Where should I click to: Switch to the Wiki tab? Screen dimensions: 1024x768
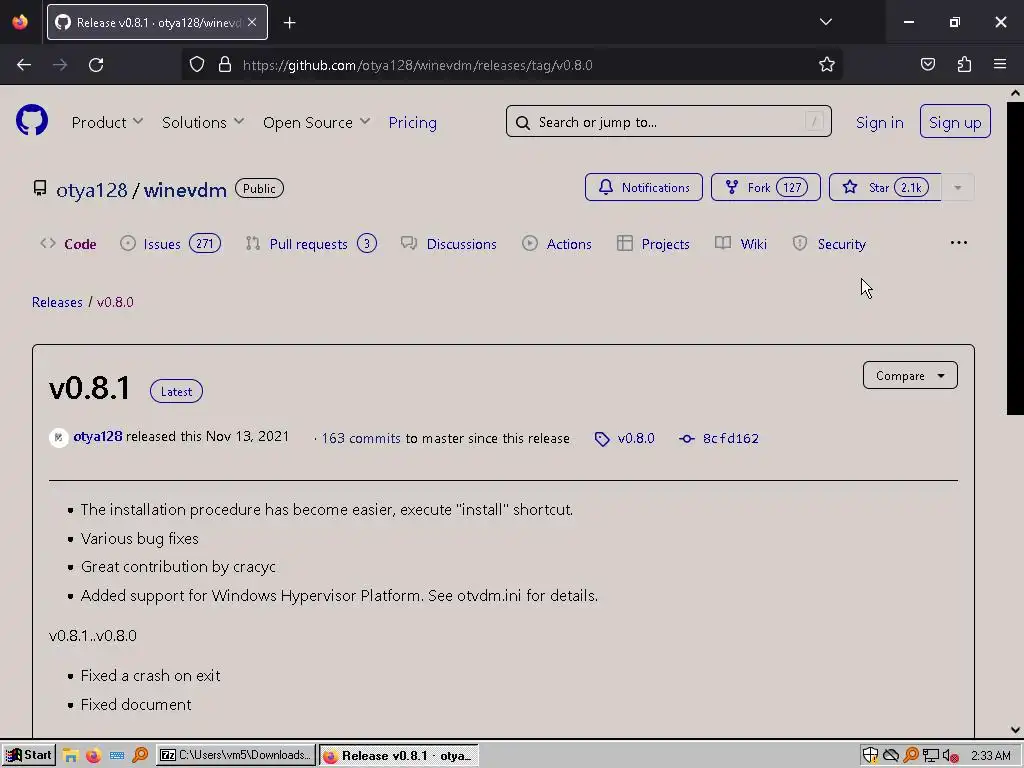click(741, 244)
